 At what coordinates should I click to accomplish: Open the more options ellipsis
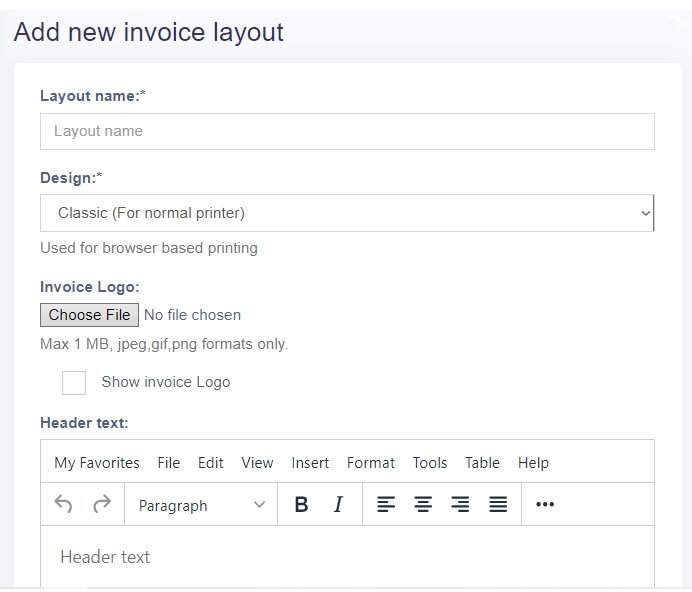tap(545, 505)
